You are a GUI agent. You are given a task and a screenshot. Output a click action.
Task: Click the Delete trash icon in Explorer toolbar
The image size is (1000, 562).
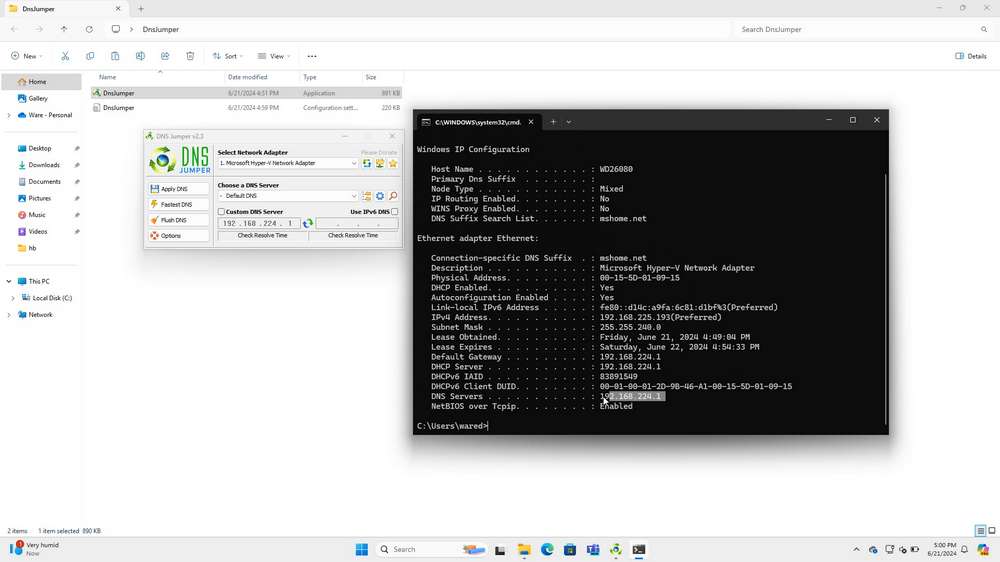190,56
